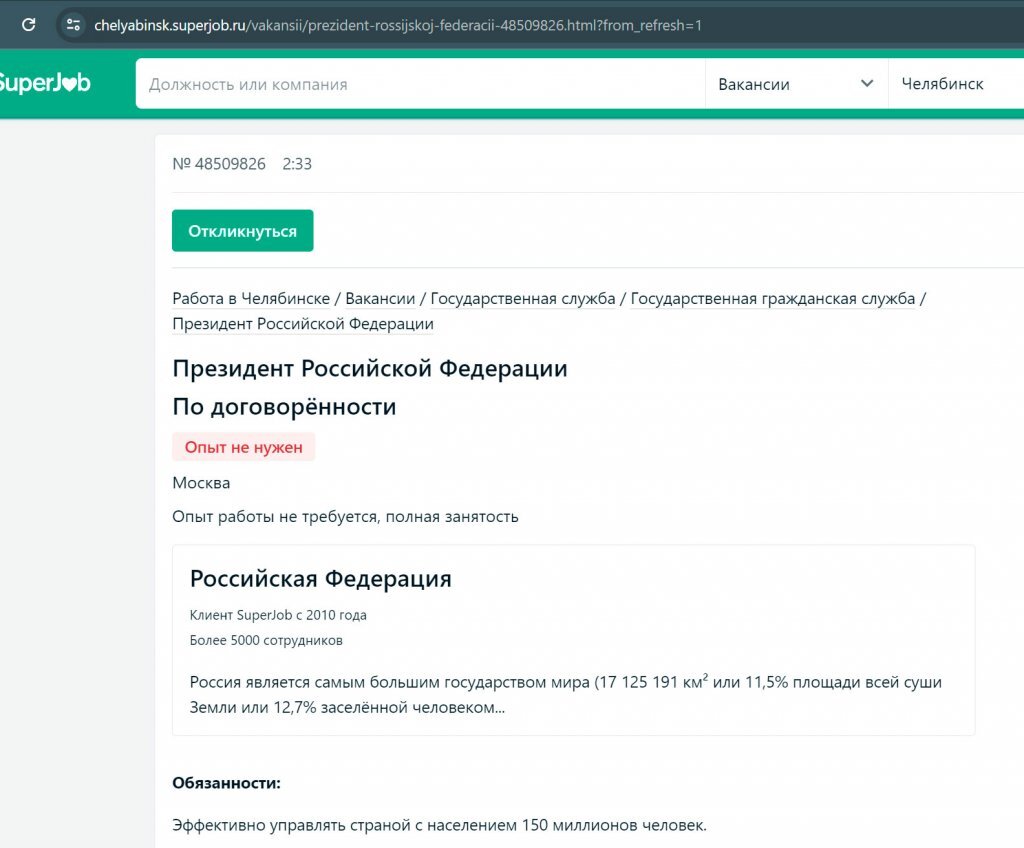Open the company 'Российская Федерация' heading
Viewport: 1024px width, 848px height.
pos(321,579)
